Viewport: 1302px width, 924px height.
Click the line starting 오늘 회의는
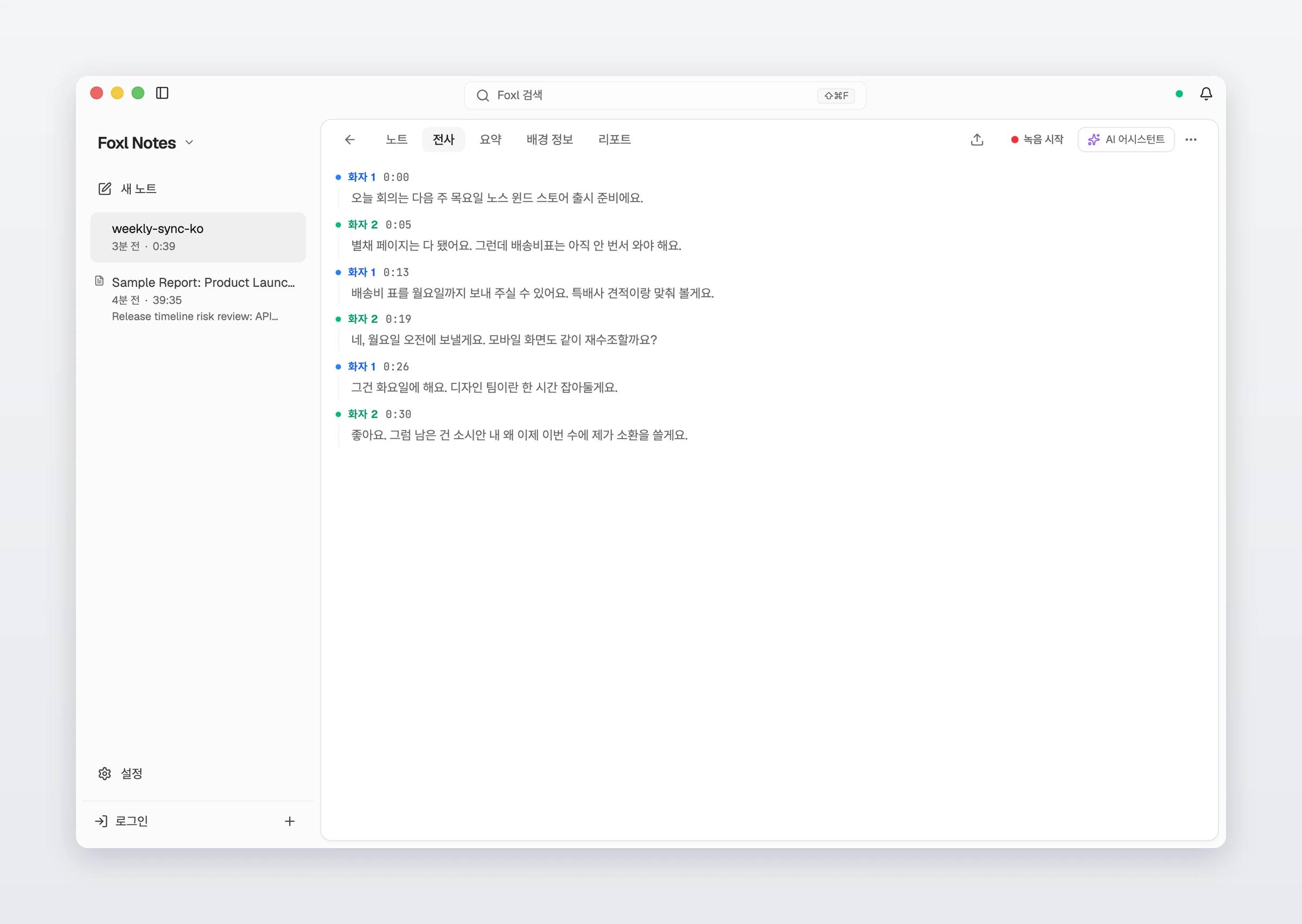coord(497,198)
